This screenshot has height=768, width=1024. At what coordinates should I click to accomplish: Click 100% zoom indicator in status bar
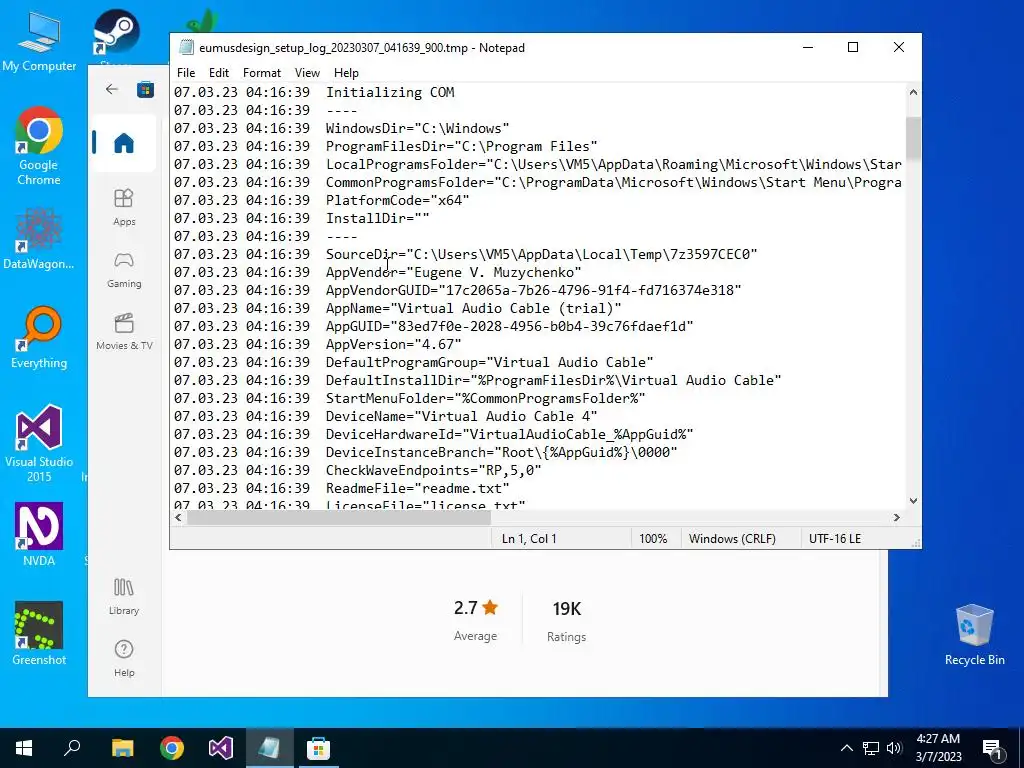tap(653, 539)
